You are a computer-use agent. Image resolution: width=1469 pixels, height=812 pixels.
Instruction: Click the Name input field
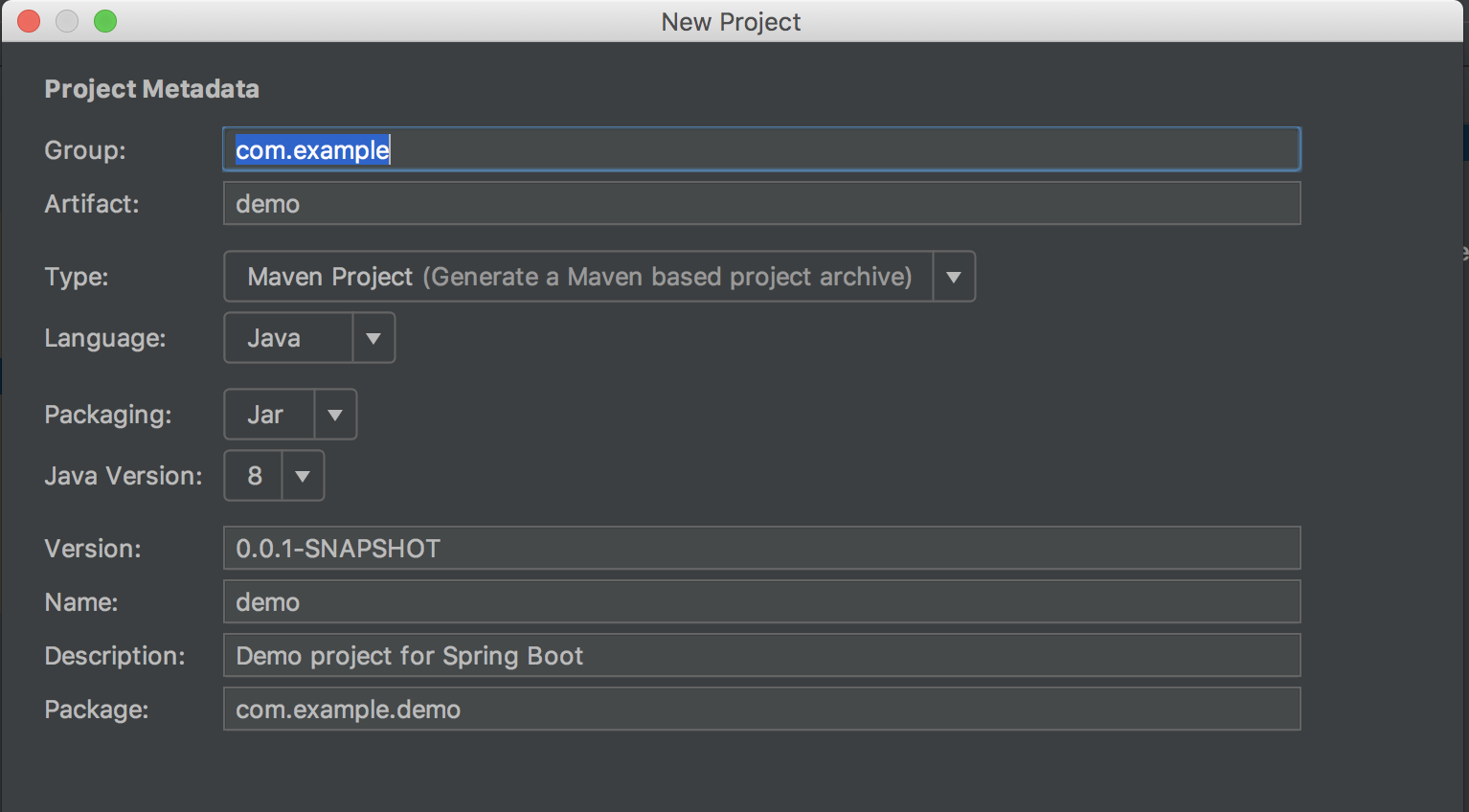[761, 601]
